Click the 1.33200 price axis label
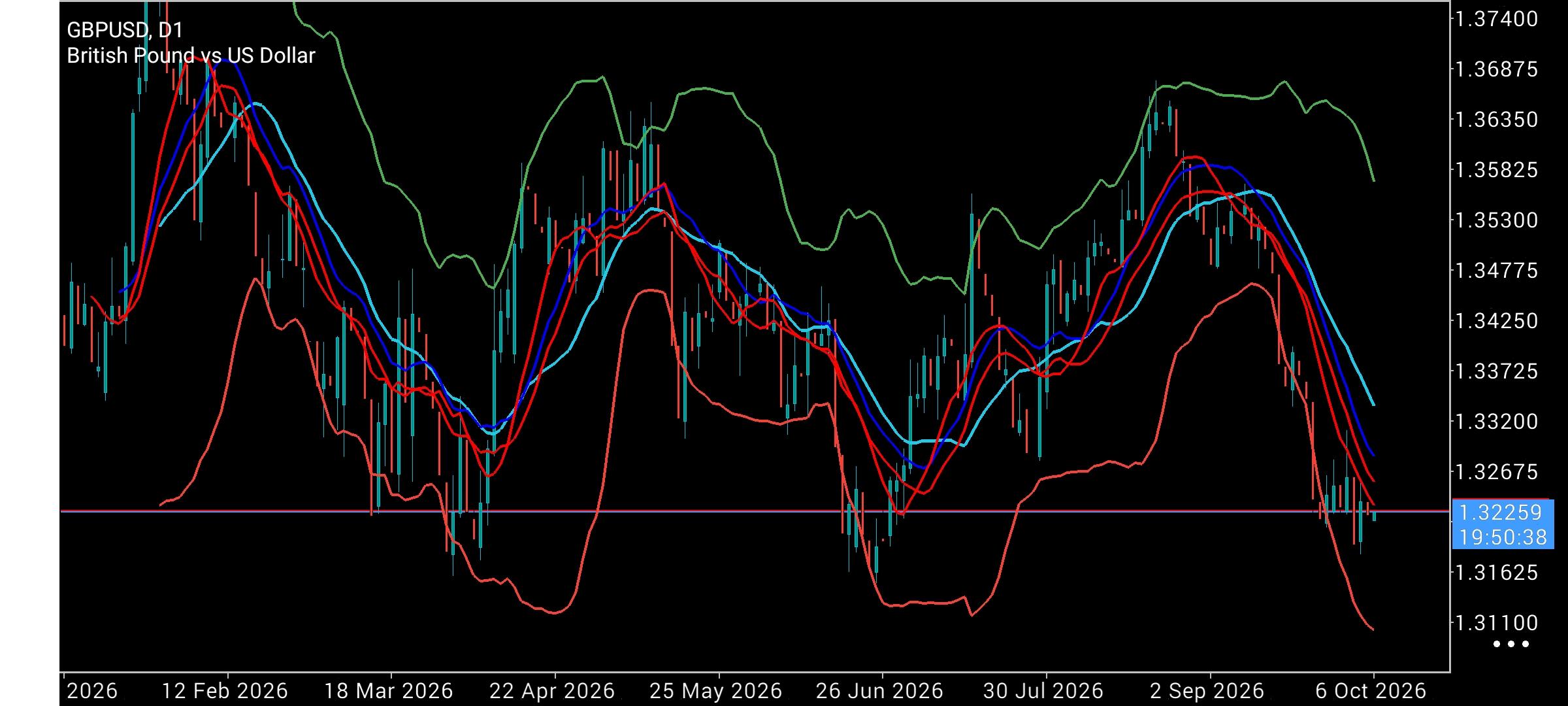 pos(1497,422)
